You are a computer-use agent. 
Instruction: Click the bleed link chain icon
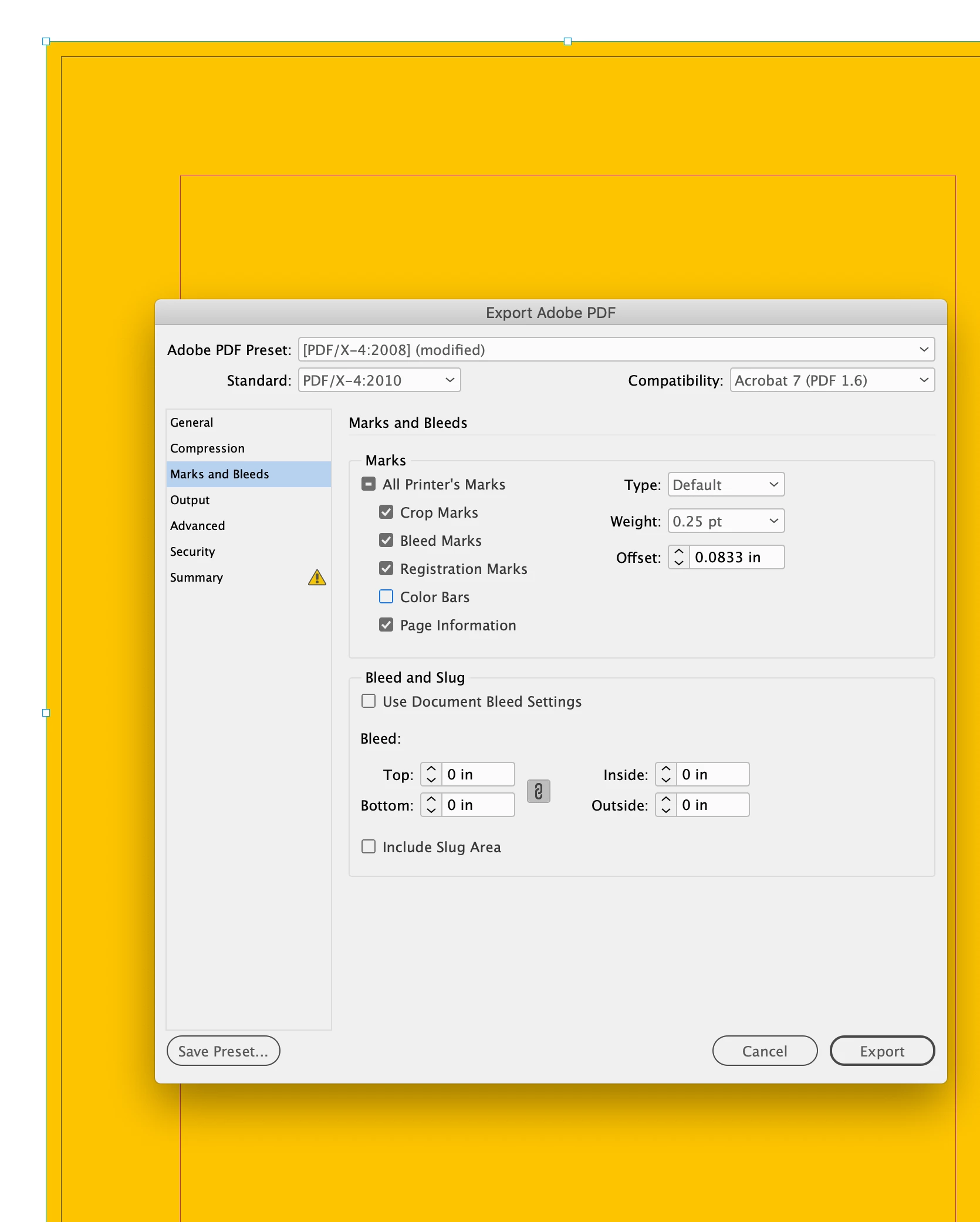tap(538, 791)
